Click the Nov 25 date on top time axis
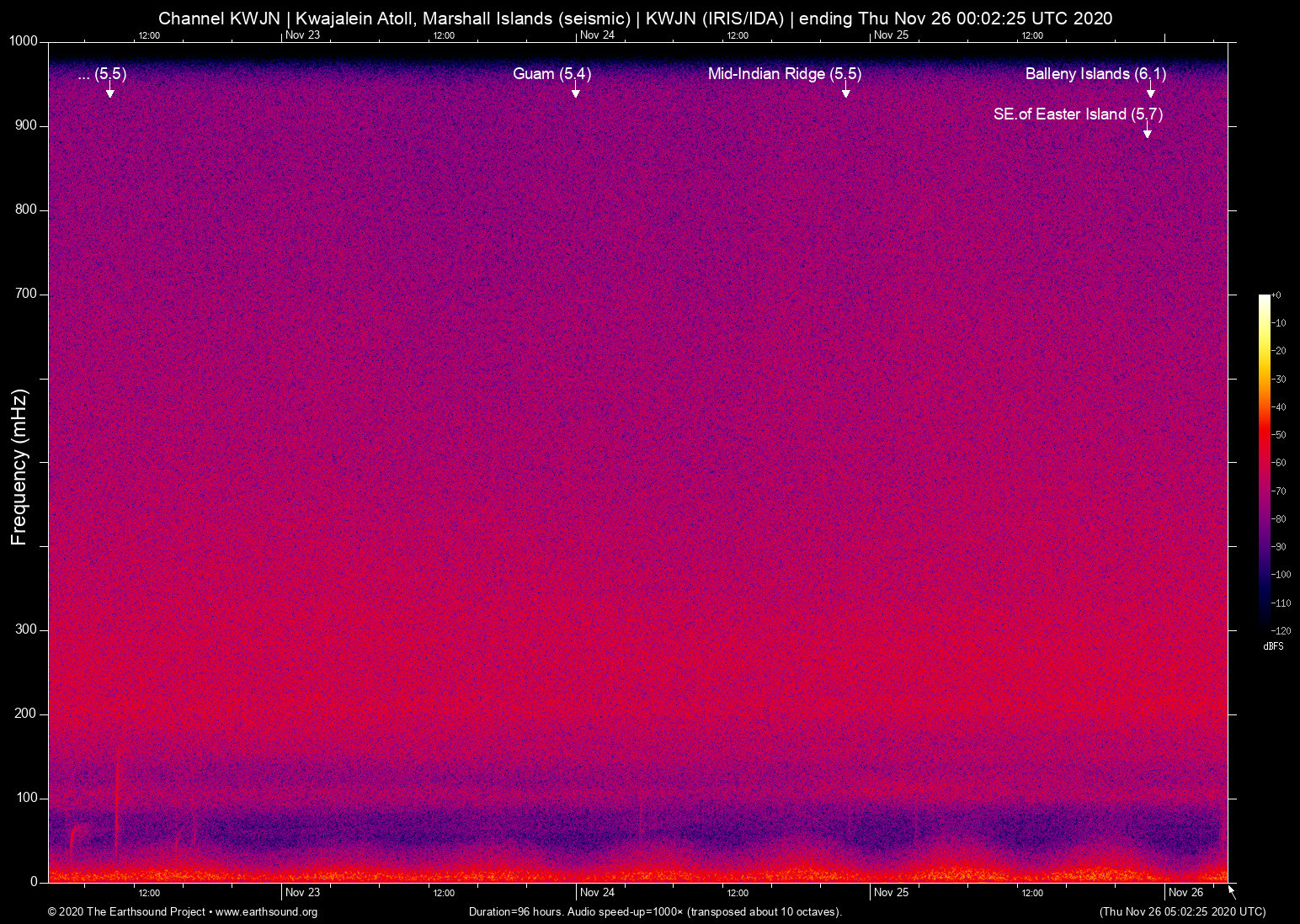This screenshot has width=1300, height=924. [891, 35]
